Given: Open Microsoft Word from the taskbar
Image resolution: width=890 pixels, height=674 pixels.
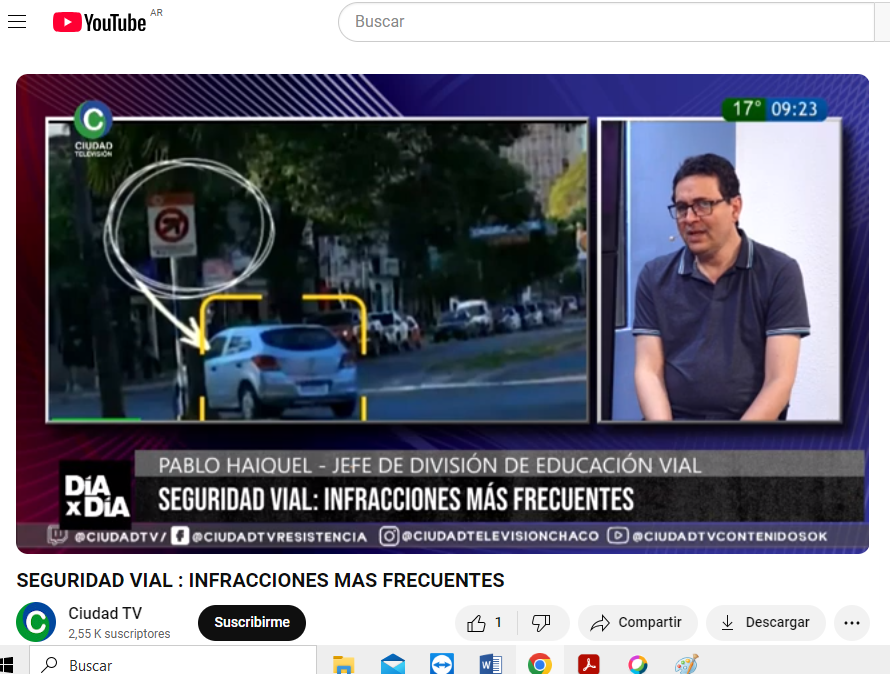Looking at the screenshot, I should (x=490, y=664).
